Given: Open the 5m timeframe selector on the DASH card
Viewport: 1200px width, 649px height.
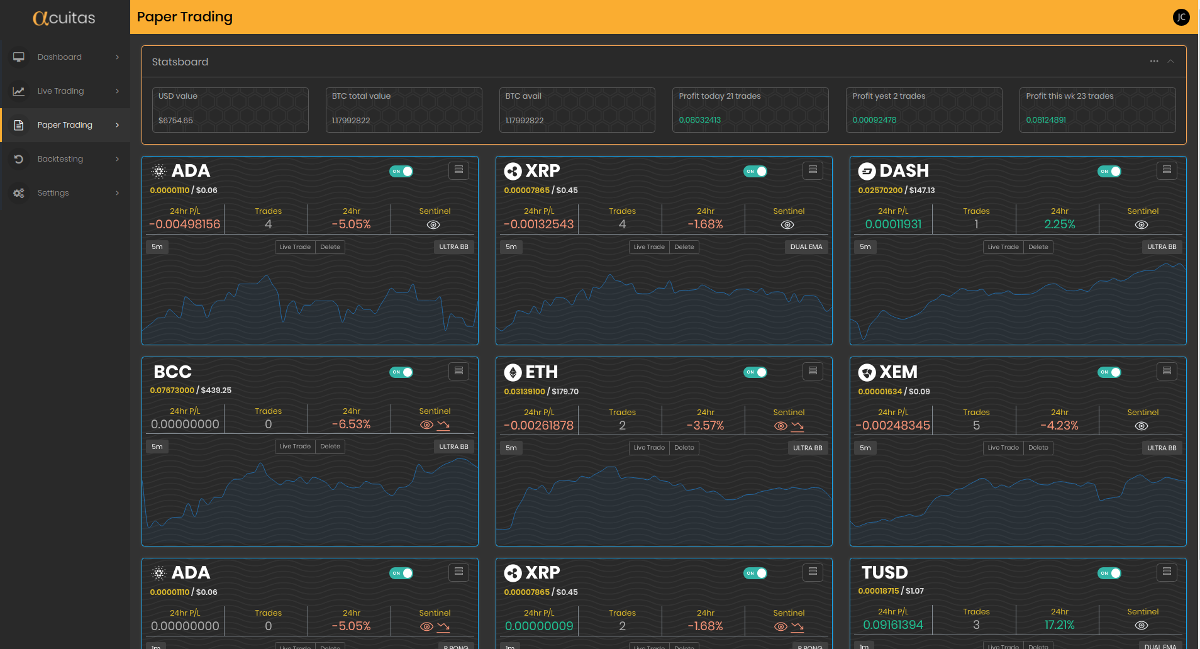Looking at the screenshot, I should tap(865, 247).
